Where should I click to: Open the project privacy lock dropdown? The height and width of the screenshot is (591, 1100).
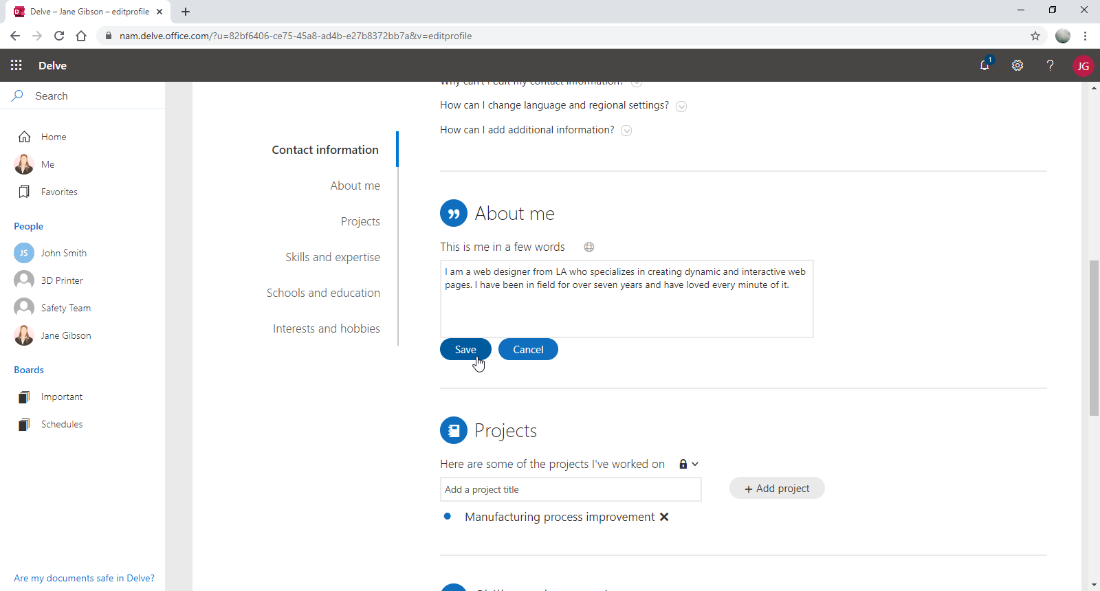689,464
